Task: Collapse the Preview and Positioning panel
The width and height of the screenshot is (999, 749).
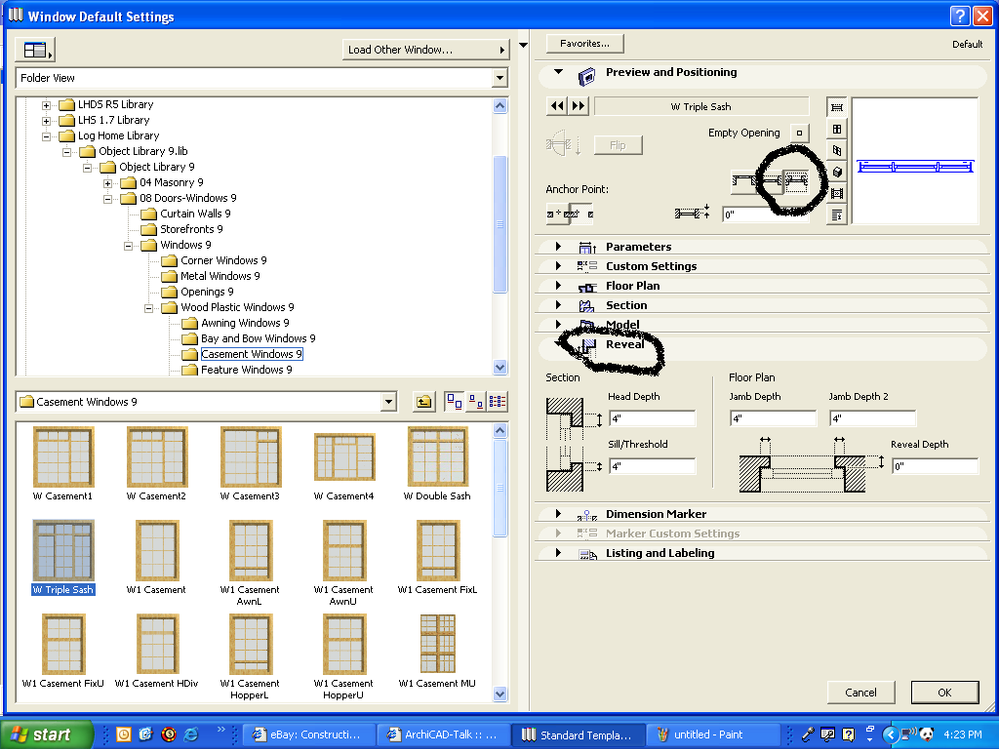Action: [558, 72]
